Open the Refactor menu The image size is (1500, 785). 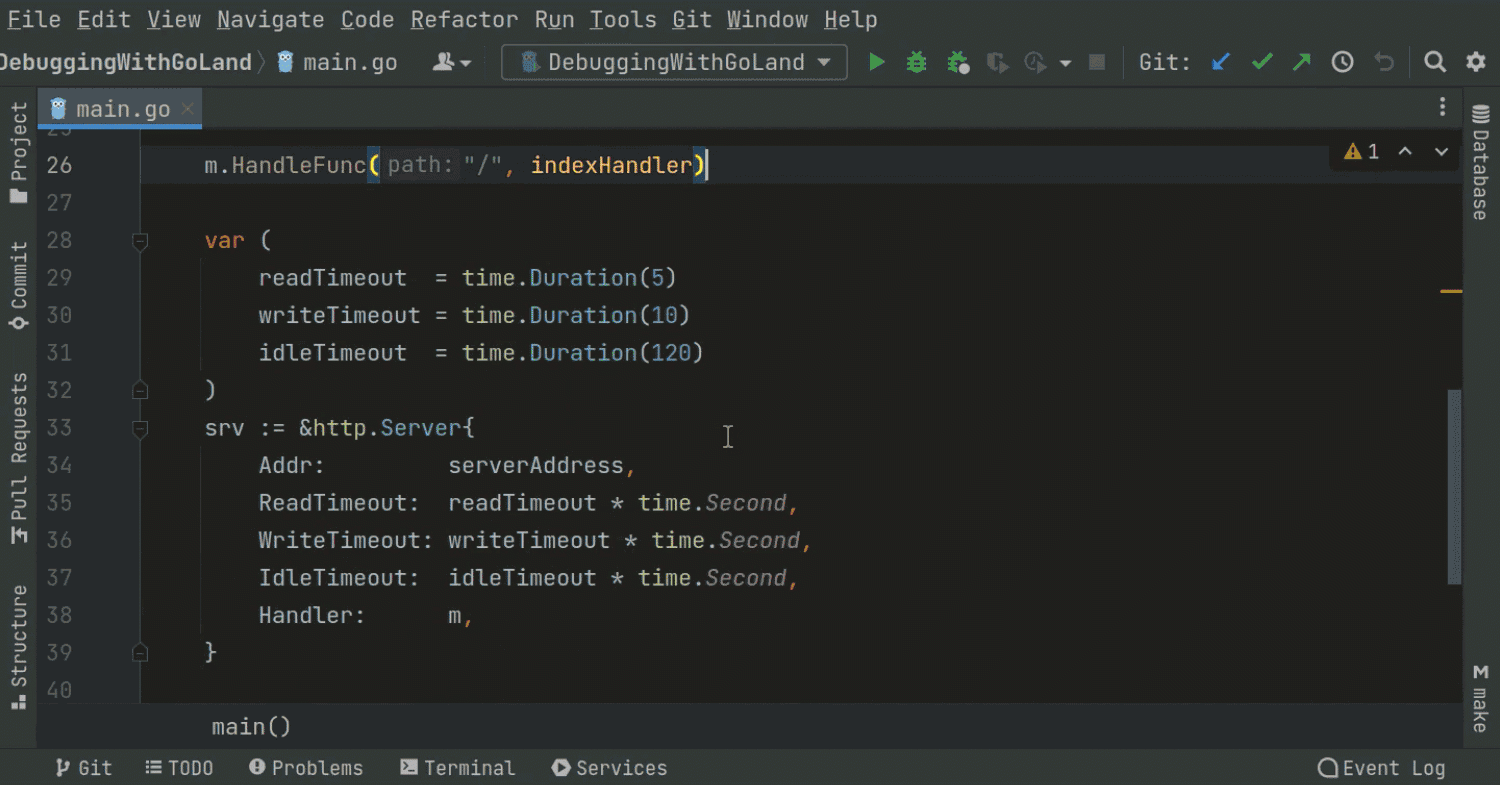[464, 20]
